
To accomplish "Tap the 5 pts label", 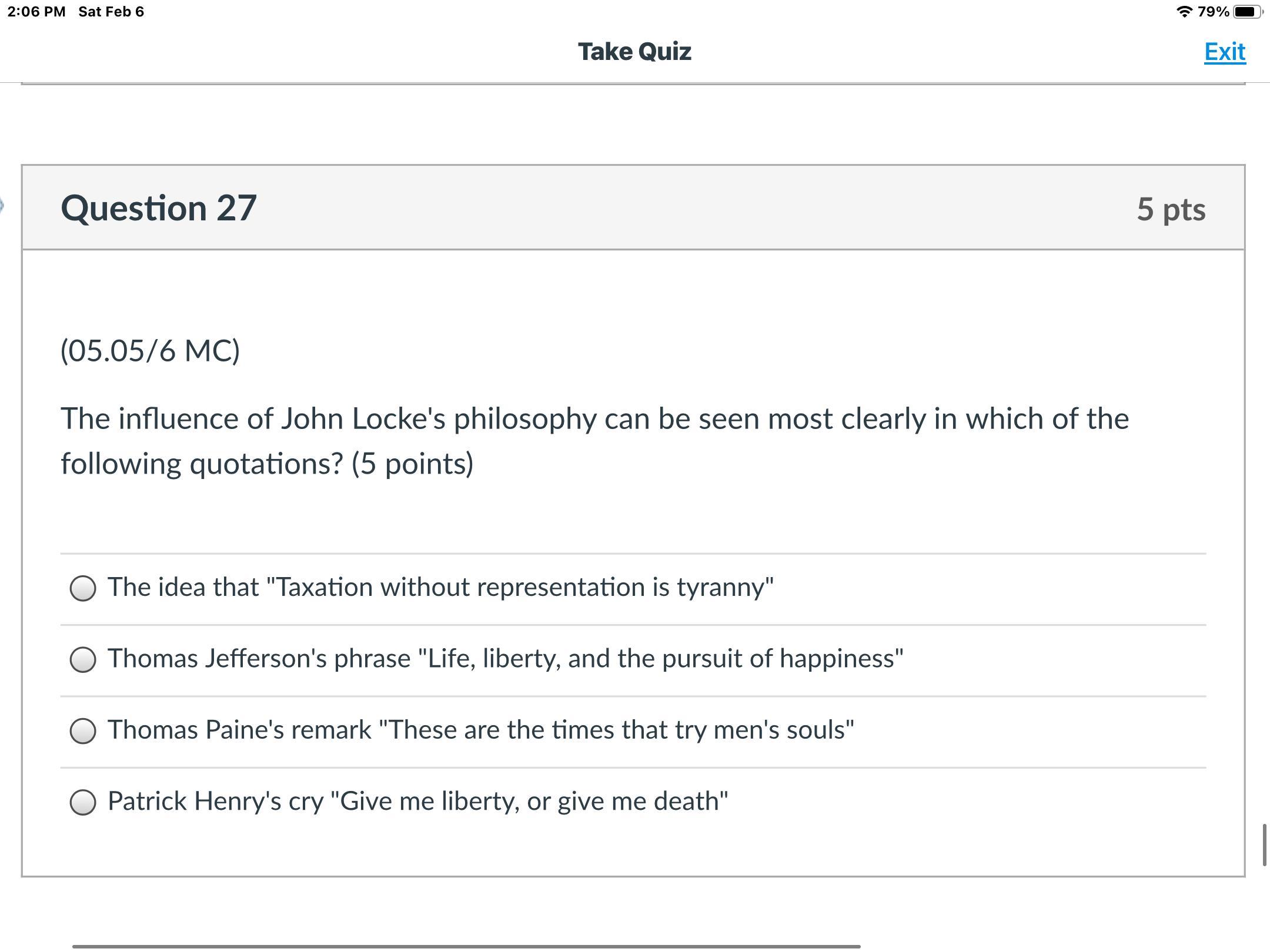I will tap(1171, 209).
